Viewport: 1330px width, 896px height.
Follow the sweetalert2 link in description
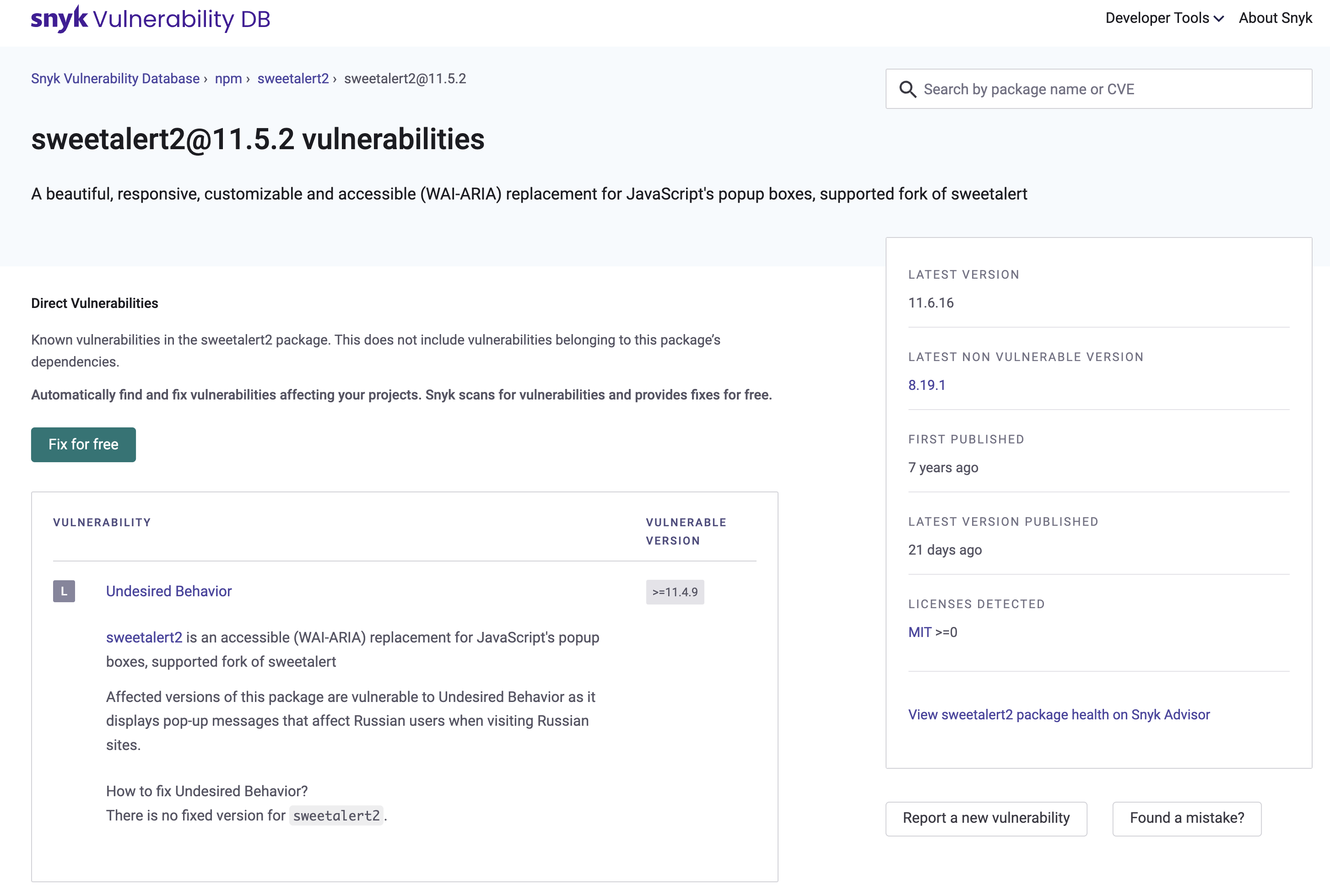[x=144, y=637]
